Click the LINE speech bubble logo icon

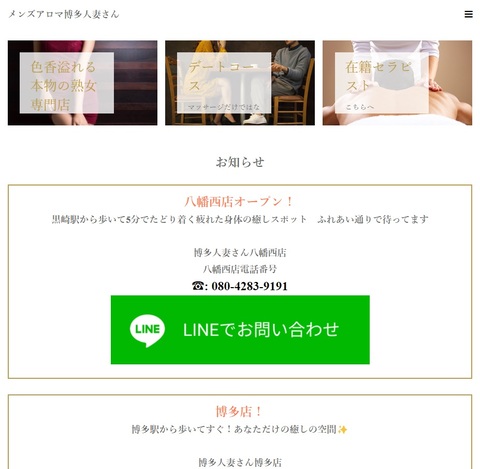point(147,330)
